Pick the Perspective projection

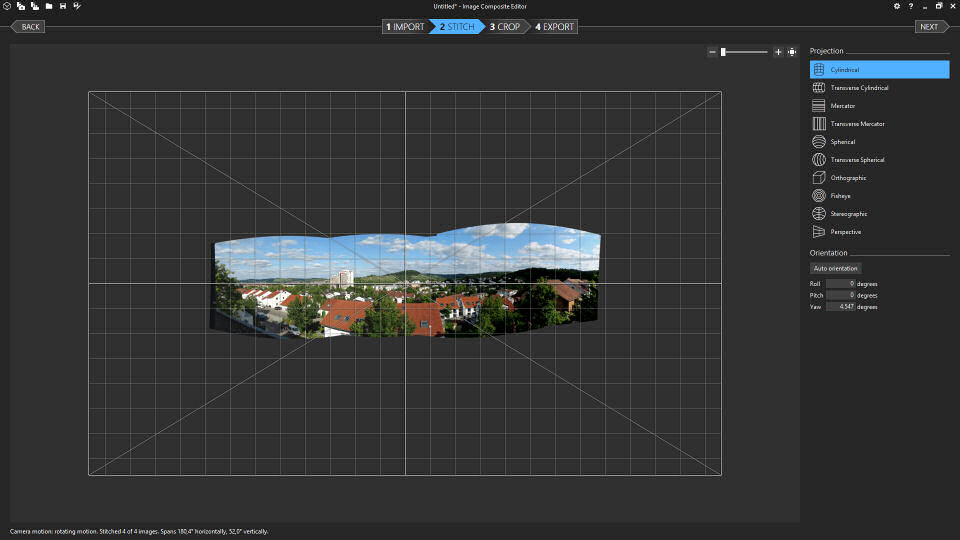[x=845, y=232]
